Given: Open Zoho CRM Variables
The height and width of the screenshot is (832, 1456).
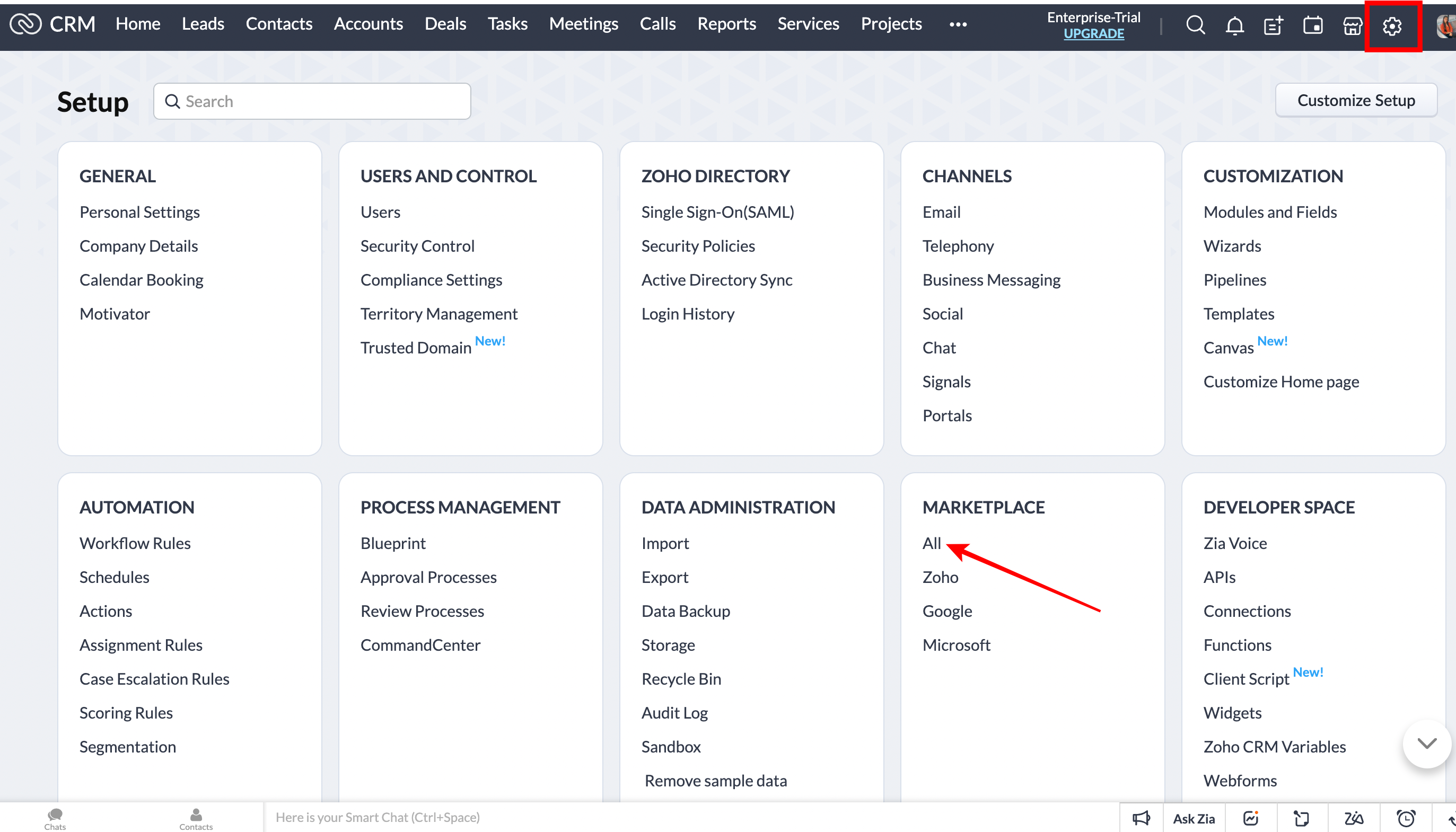Looking at the screenshot, I should 1274,747.
